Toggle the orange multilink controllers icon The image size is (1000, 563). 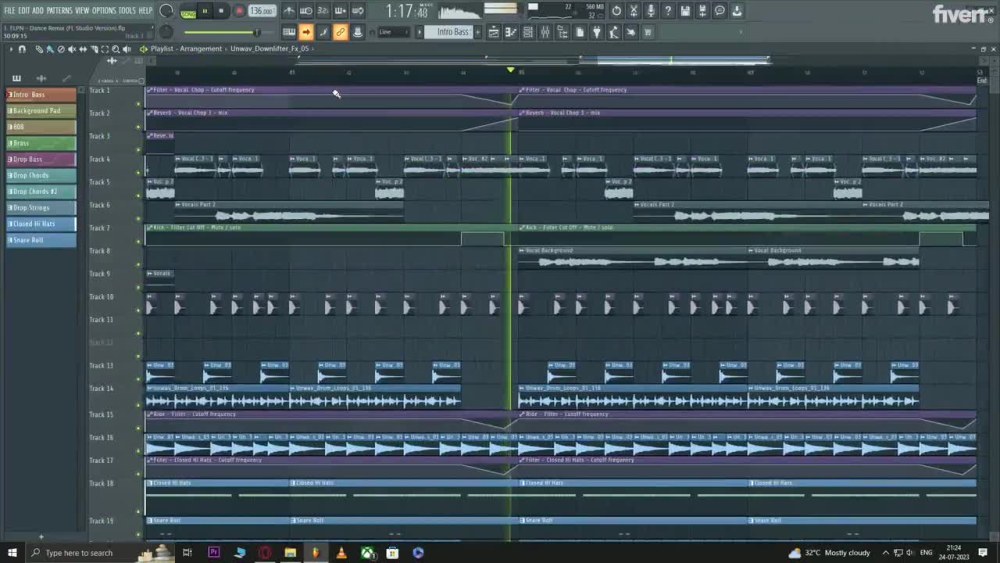pos(341,32)
